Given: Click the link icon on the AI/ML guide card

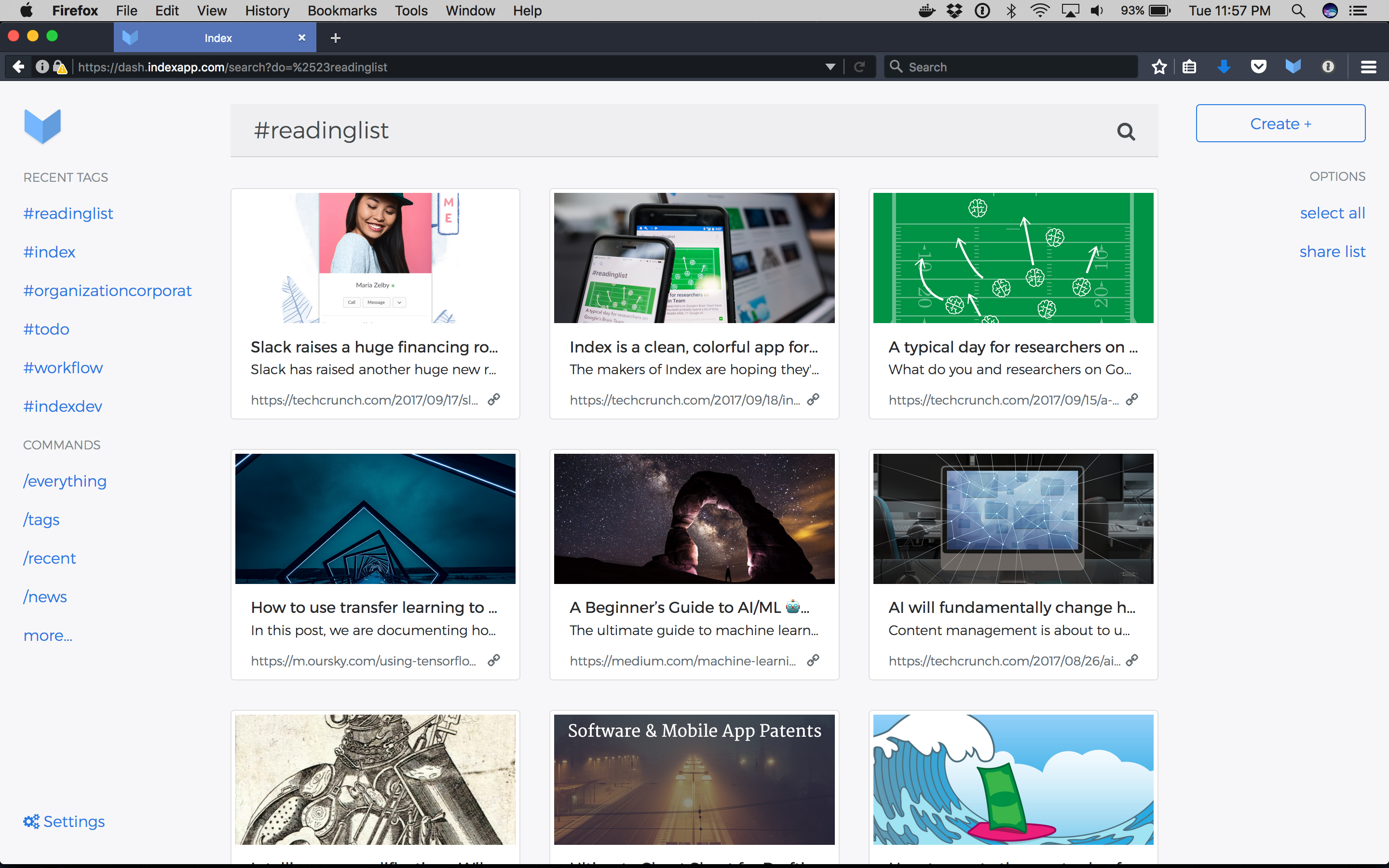Looking at the screenshot, I should click(813, 660).
